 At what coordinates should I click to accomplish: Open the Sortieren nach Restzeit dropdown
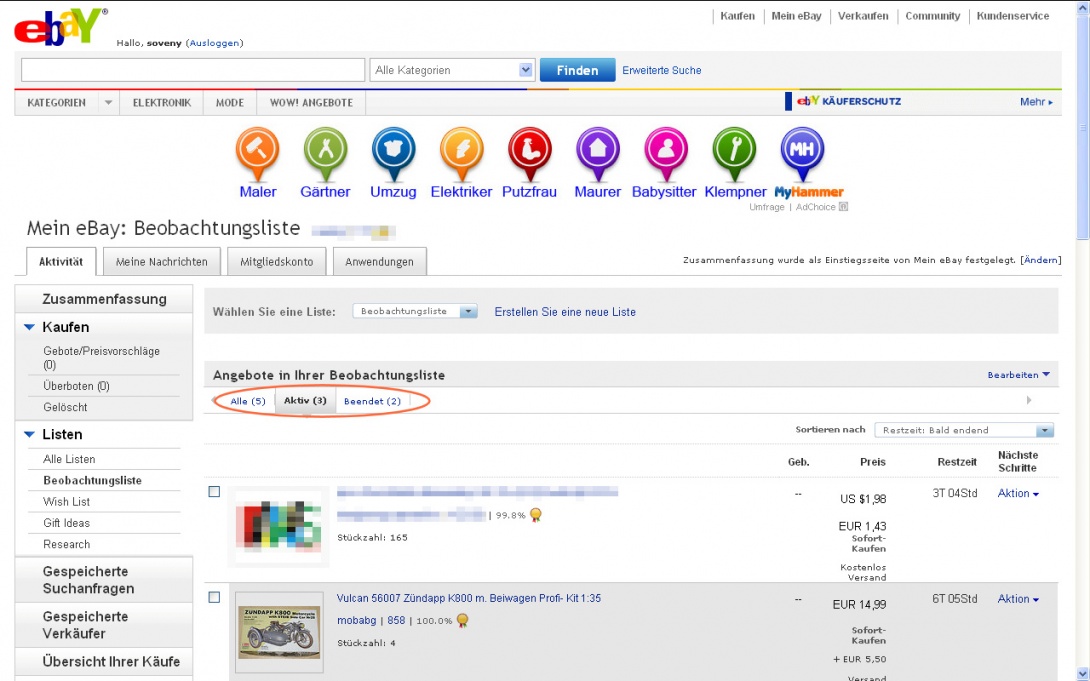pyautogui.click(x=964, y=430)
